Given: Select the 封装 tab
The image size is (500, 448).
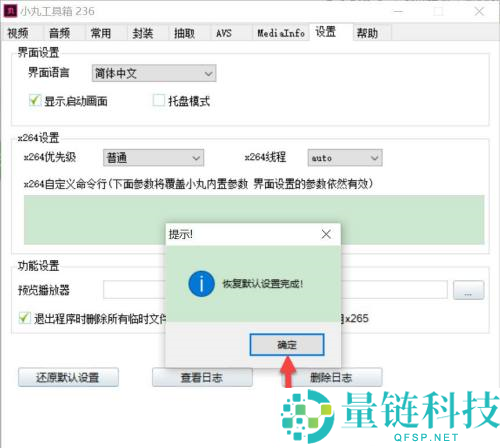Looking at the screenshot, I should tap(143, 33).
